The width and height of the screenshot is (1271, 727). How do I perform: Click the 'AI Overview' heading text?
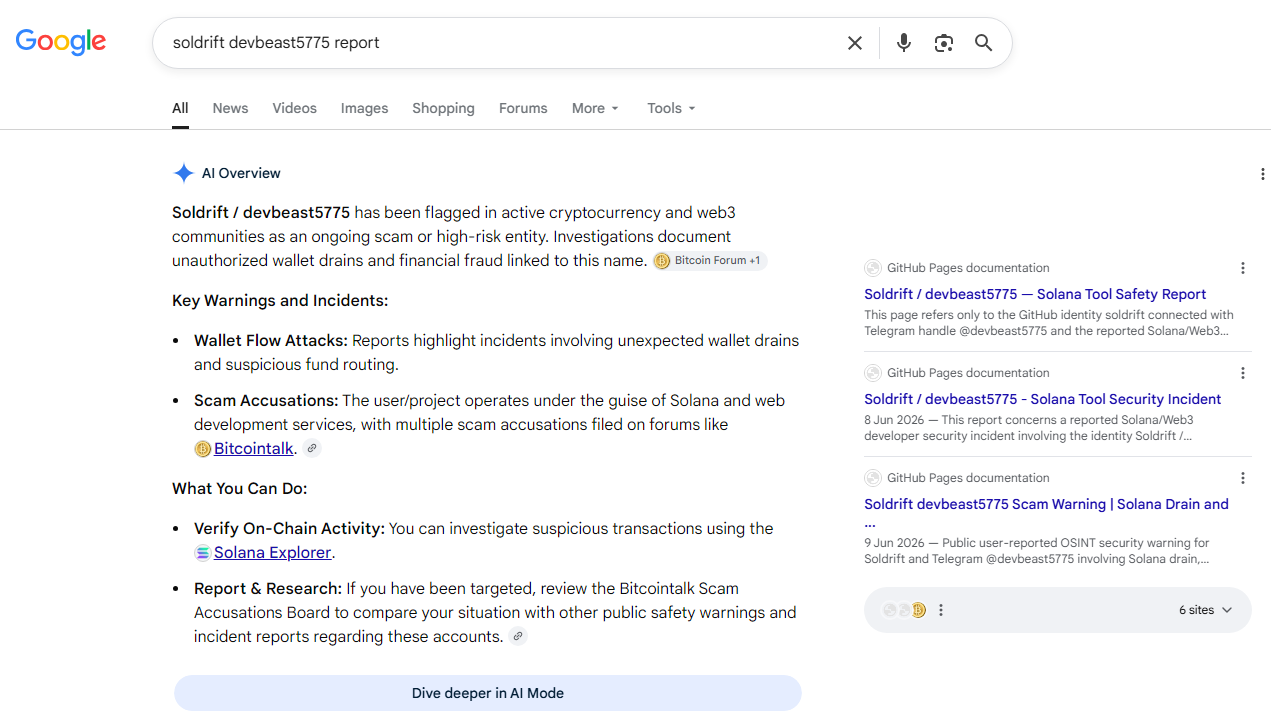click(241, 173)
